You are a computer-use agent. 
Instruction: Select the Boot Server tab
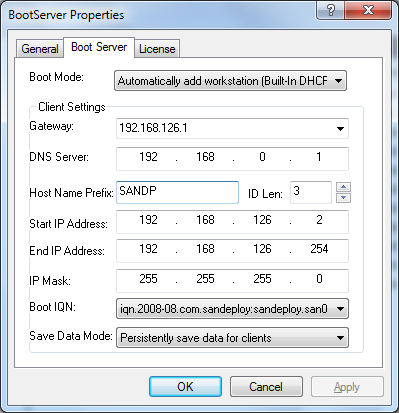pos(99,47)
